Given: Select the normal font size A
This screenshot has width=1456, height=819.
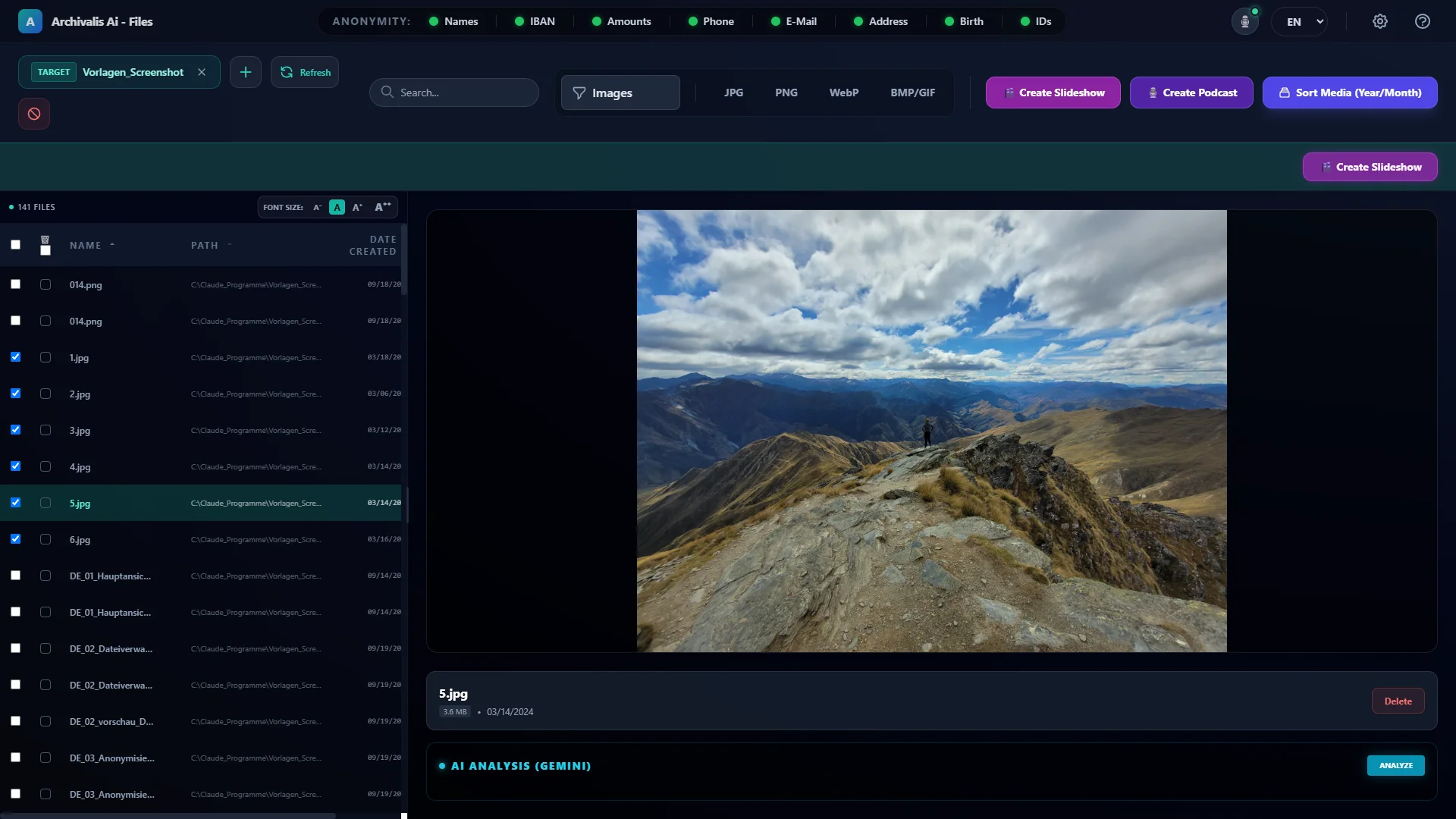Looking at the screenshot, I should click(x=337, y=207).
